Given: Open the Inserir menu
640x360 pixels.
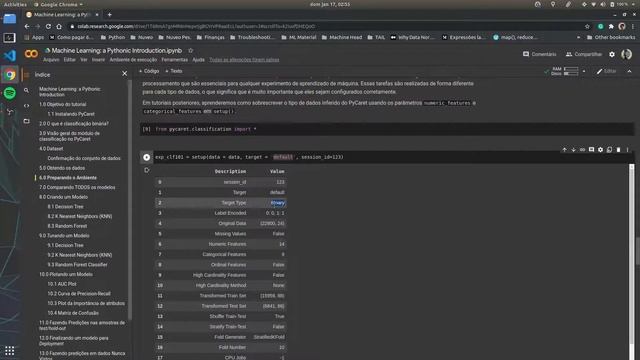Looking at the screenshot, I should tap(98, 60).
